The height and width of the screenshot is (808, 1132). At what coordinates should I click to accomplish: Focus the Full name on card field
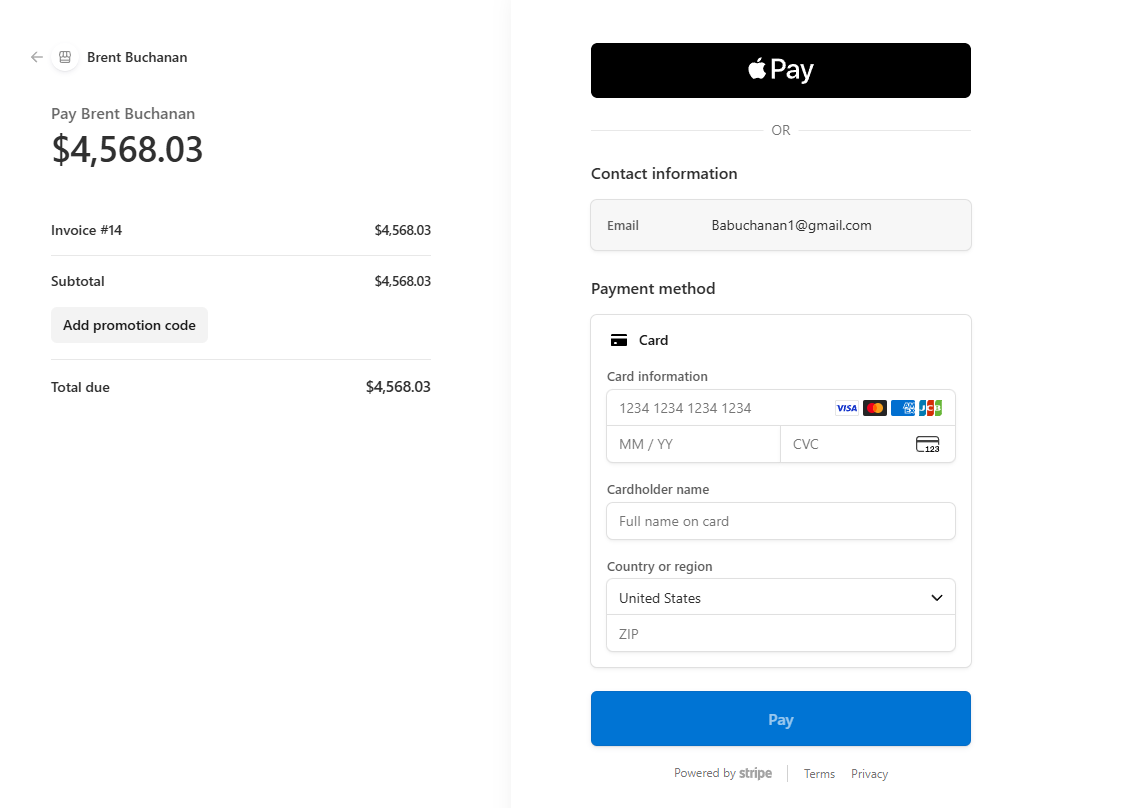780,521
